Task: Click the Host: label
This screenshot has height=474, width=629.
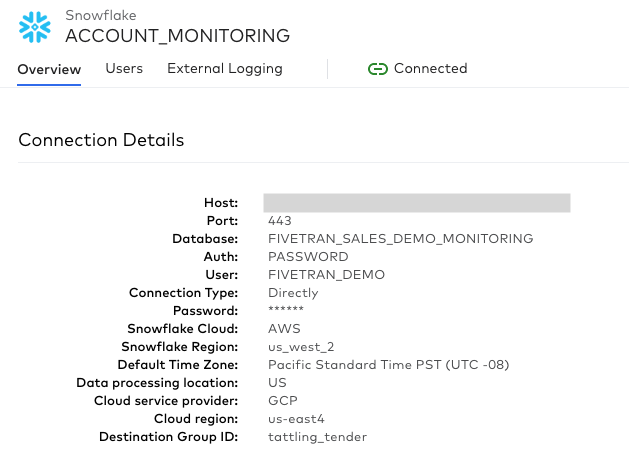Action: tap(221, 203)
